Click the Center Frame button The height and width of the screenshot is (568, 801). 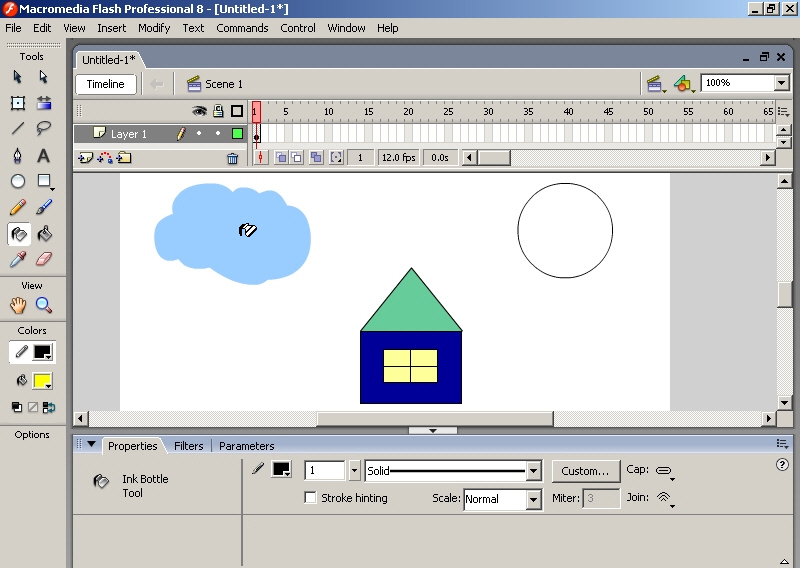tap(261, 158)
